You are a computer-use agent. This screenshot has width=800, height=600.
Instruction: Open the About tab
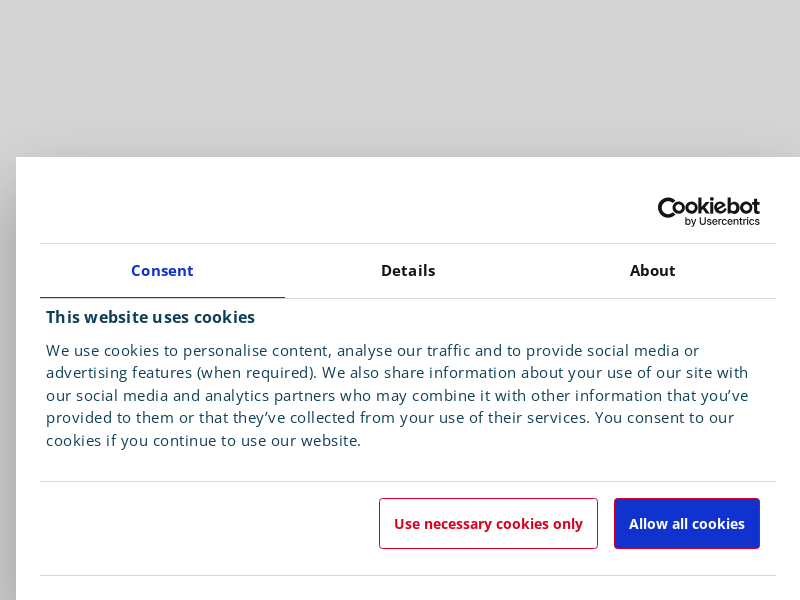pyautogui.click(x=652, y=271)
